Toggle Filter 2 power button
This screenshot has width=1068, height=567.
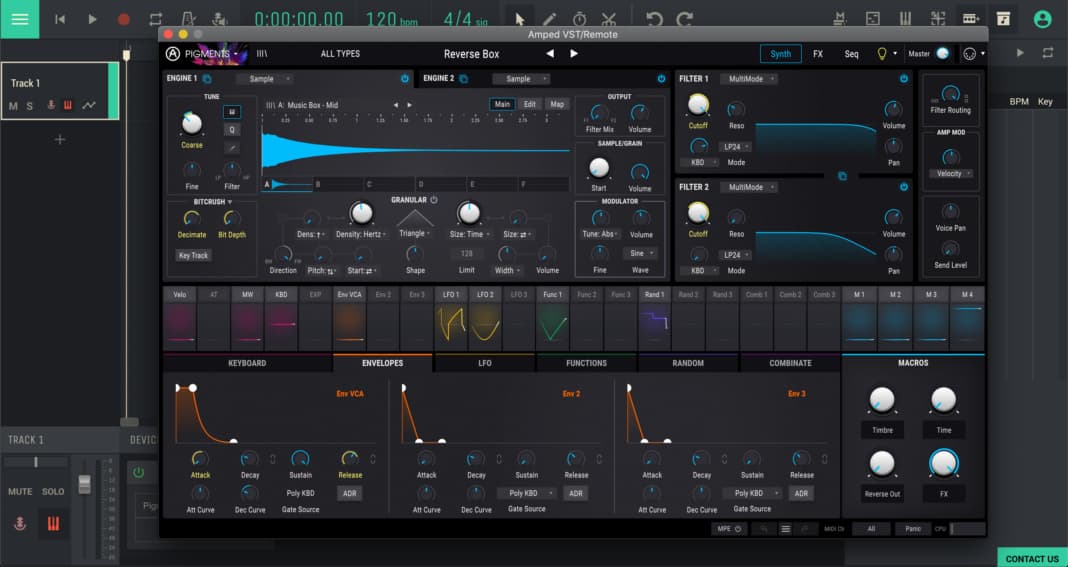(904, 187)
